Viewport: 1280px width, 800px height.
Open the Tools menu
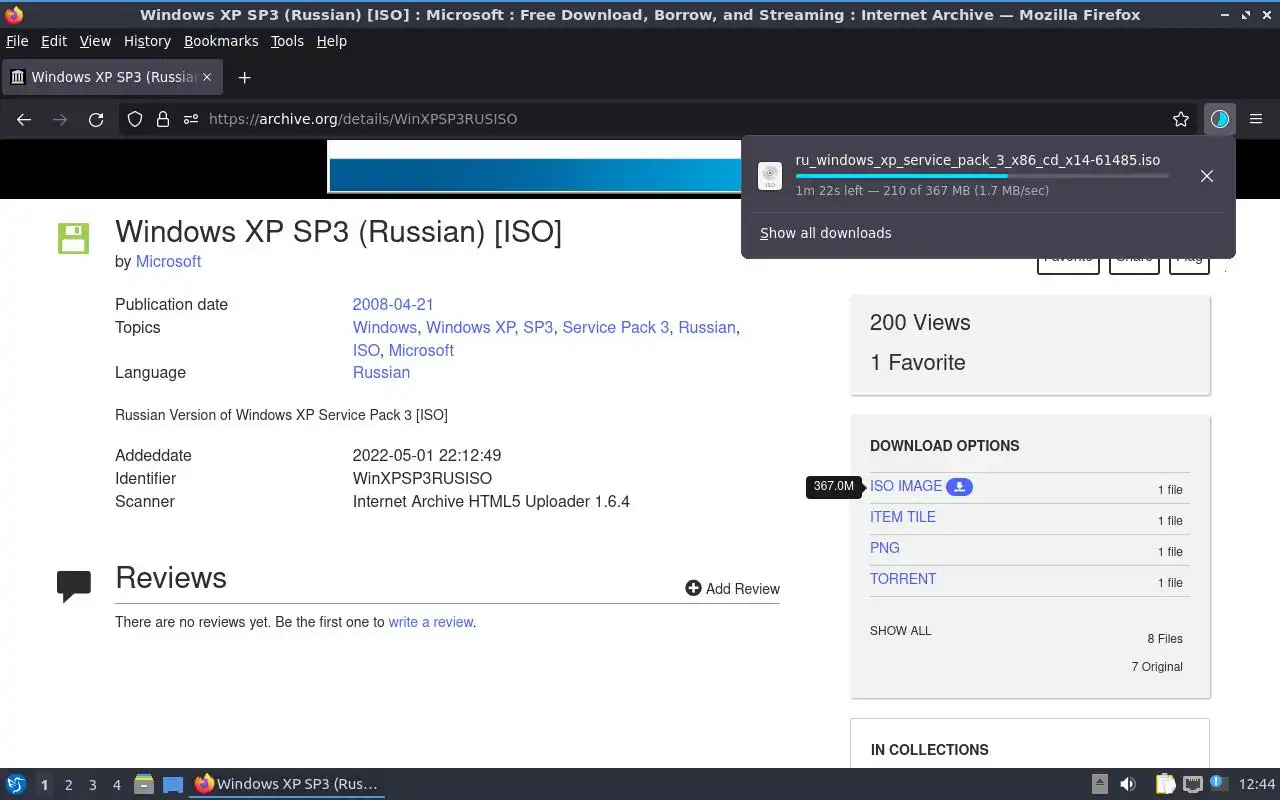[x=287, y=41]
